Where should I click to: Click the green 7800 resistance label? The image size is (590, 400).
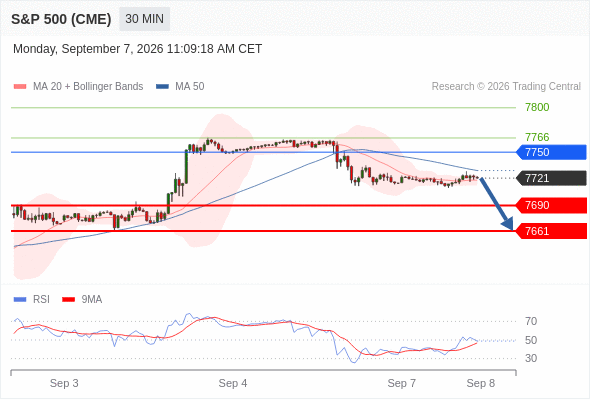click(x=537, y=108)
